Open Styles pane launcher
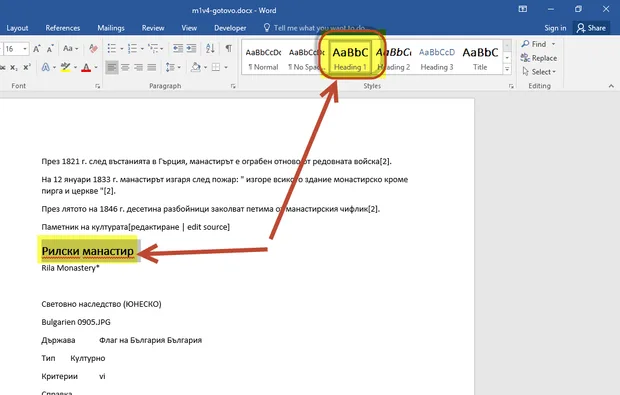620x395 pixels. 511,86
